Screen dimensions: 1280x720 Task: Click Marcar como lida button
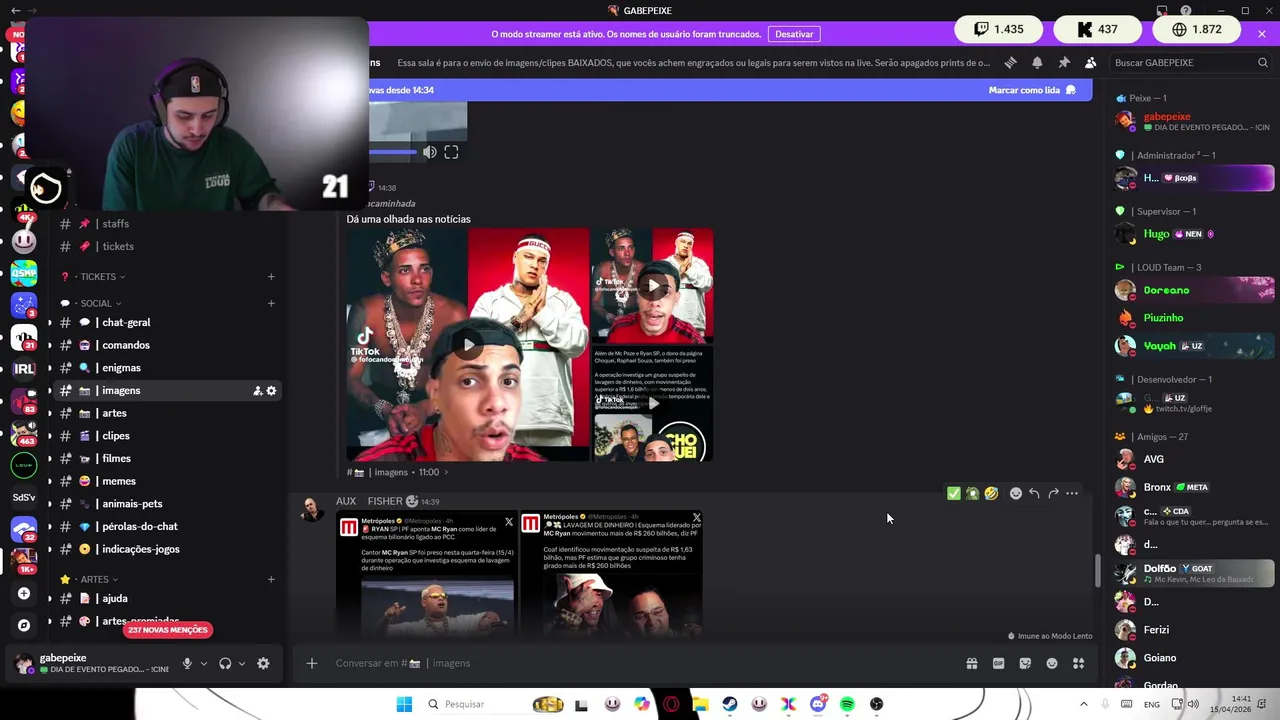[x=1032, y=90]
